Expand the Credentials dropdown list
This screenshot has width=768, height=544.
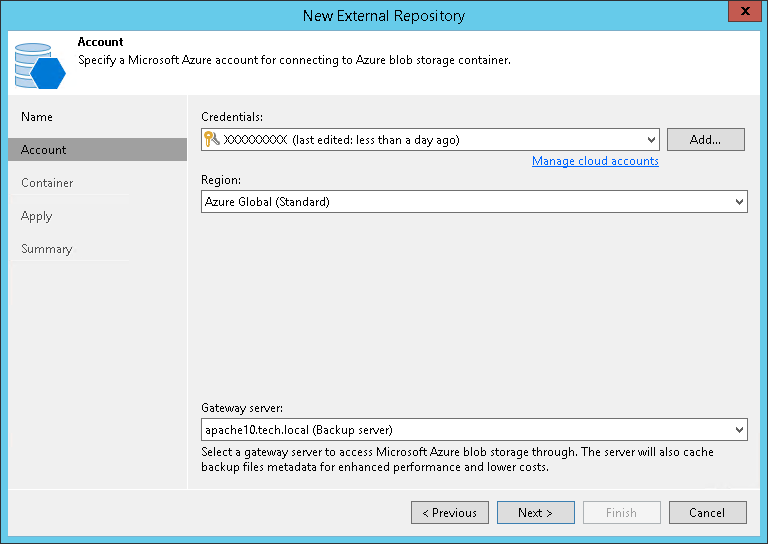click(x=652, y=140)
